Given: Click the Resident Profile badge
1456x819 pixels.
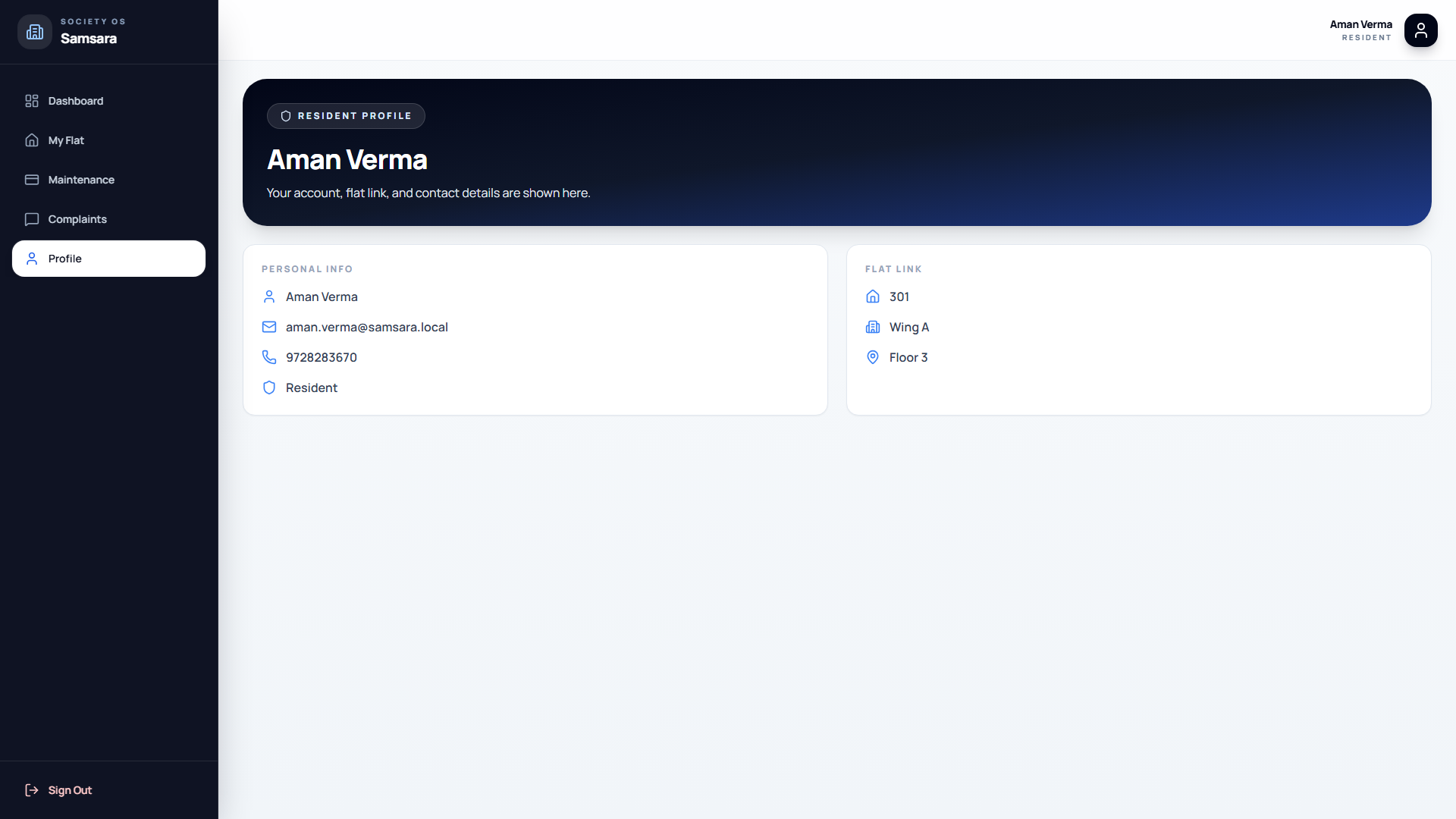Looking at the screenshot, I should (346, 116).
